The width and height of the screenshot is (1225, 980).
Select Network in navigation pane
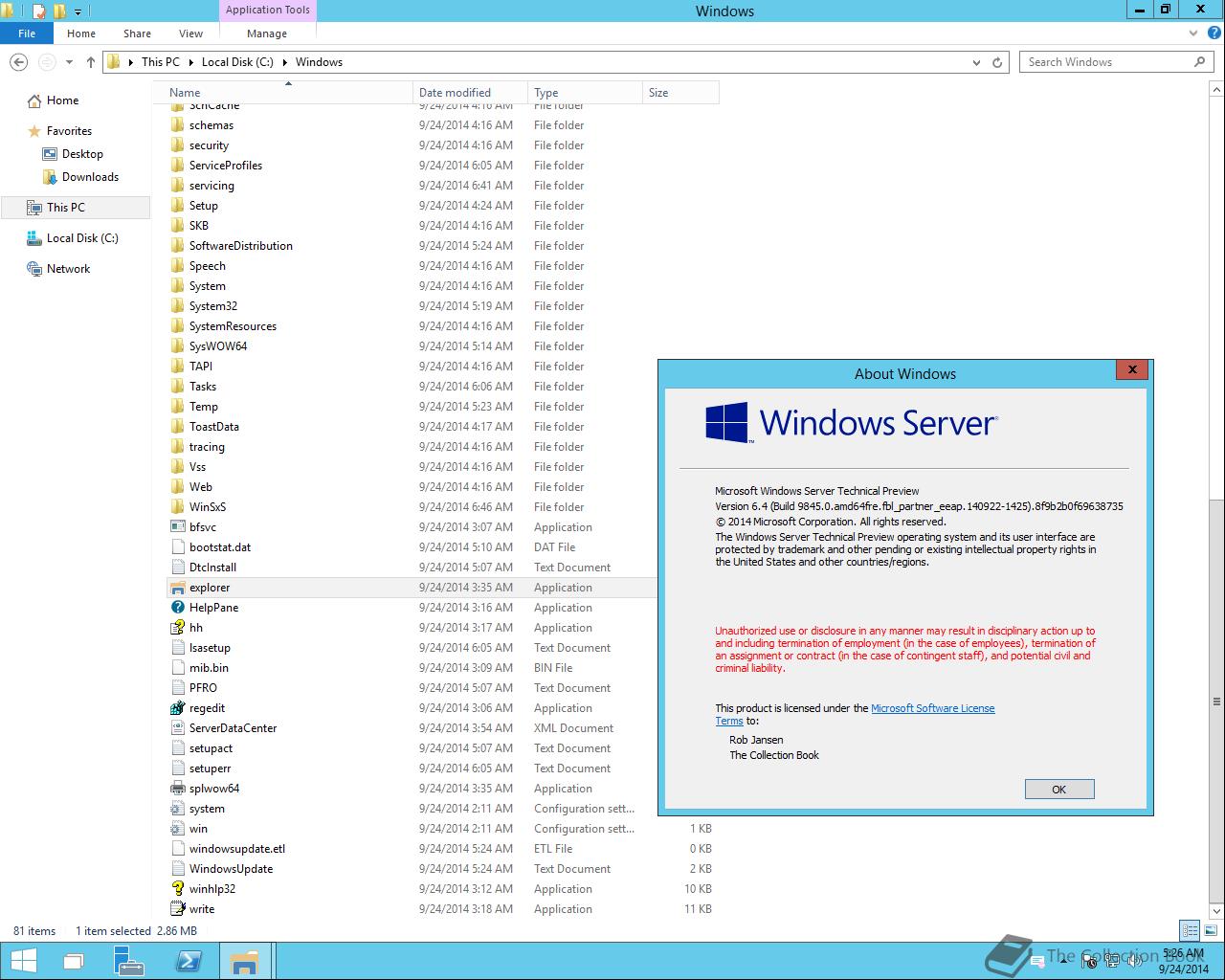[x=68, y=269]
